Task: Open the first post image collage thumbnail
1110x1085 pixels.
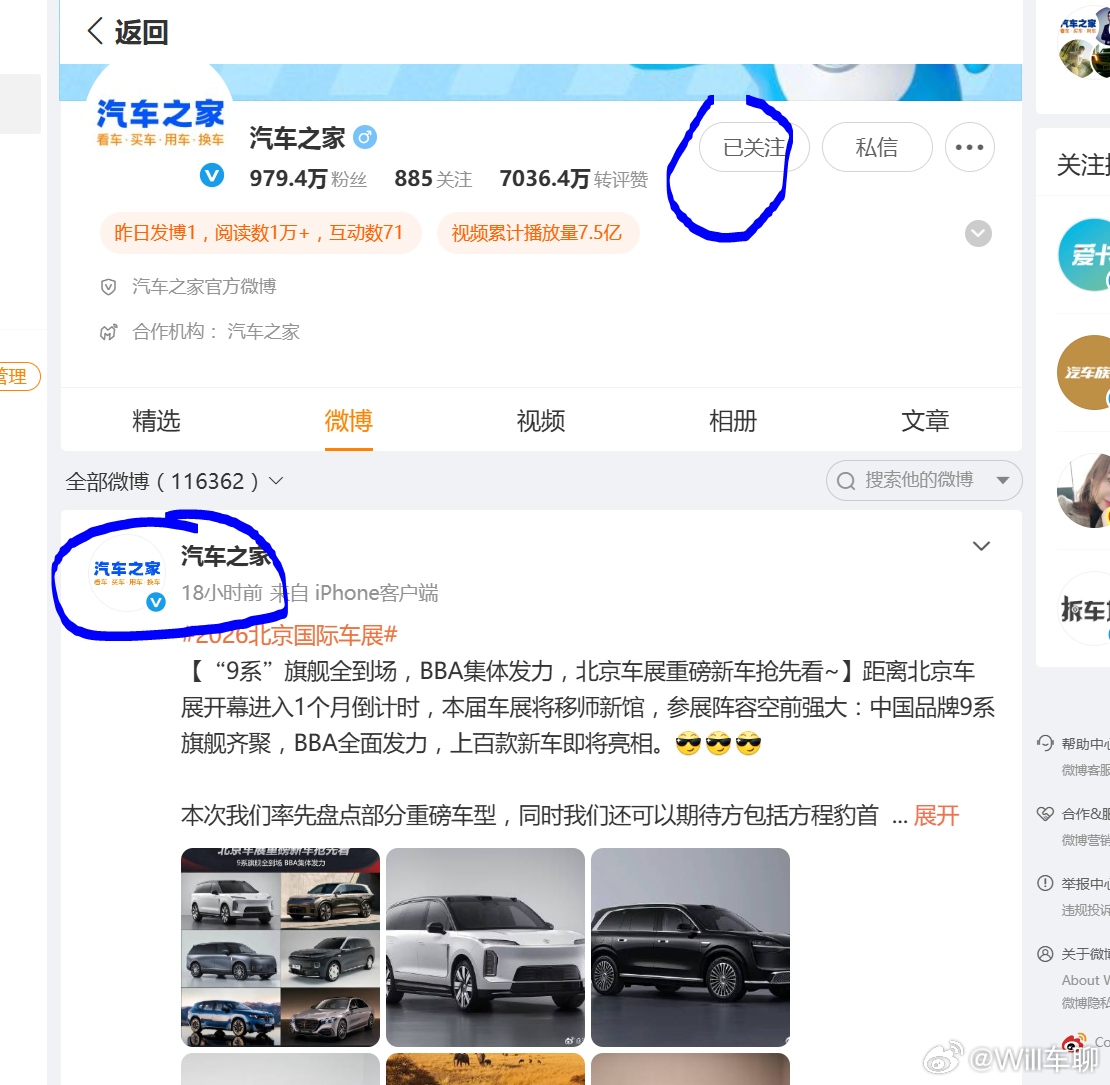Action: click(280, 947)
